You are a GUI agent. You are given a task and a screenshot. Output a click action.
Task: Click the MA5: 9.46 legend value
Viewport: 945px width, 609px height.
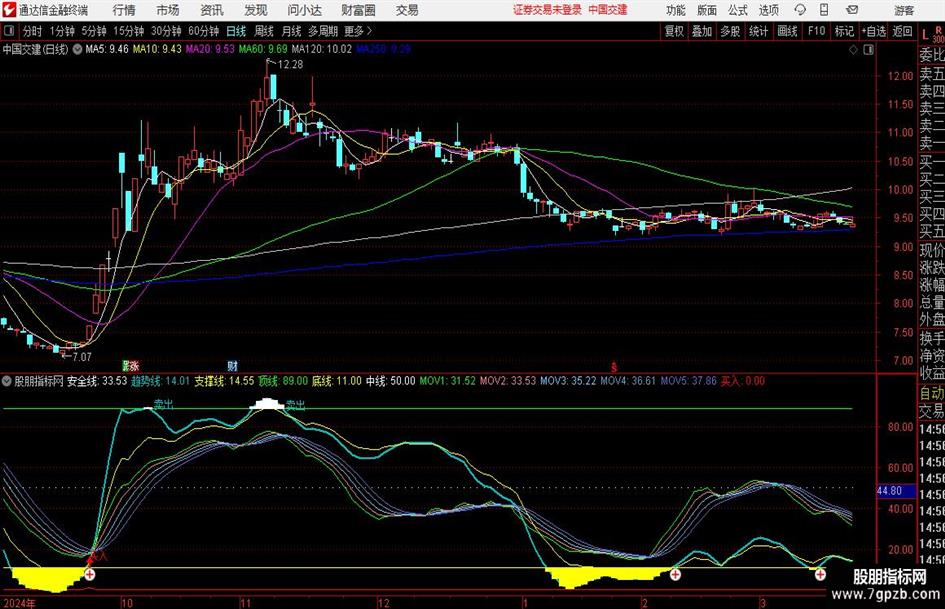107,49
